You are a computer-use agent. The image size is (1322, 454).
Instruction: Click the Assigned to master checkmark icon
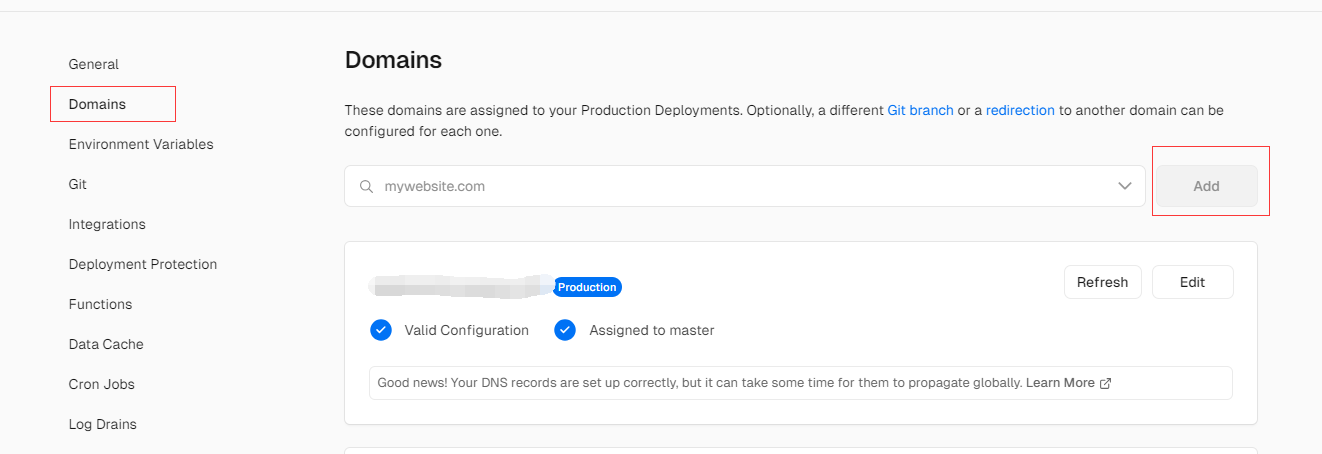(x=565, y=330)
